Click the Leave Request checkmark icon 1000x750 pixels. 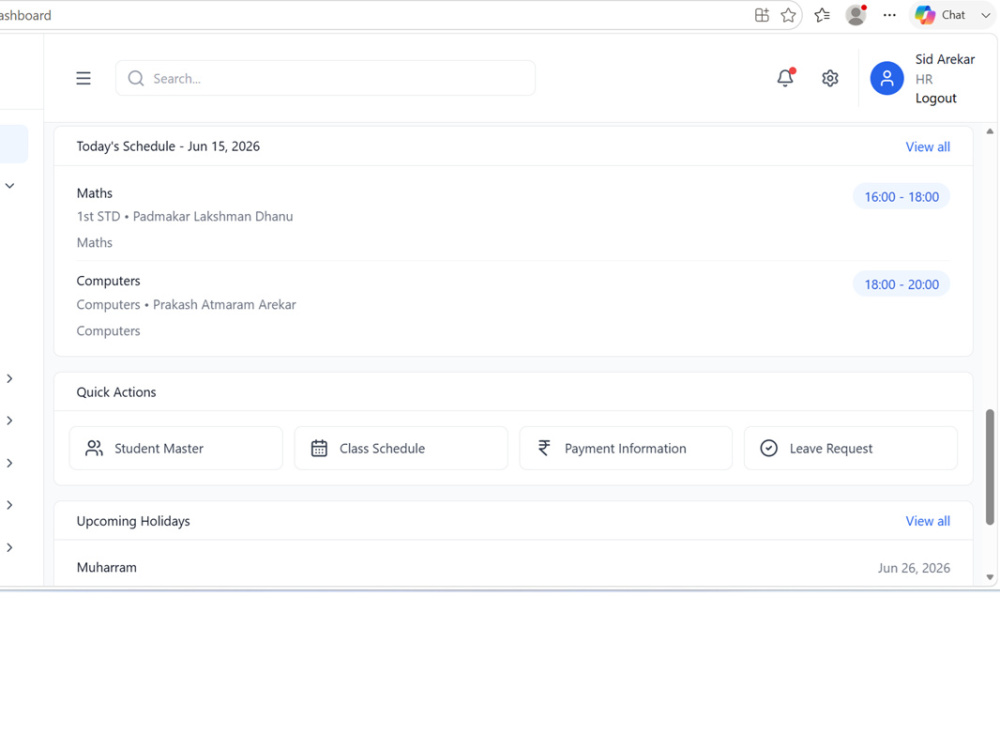(768, 448)
